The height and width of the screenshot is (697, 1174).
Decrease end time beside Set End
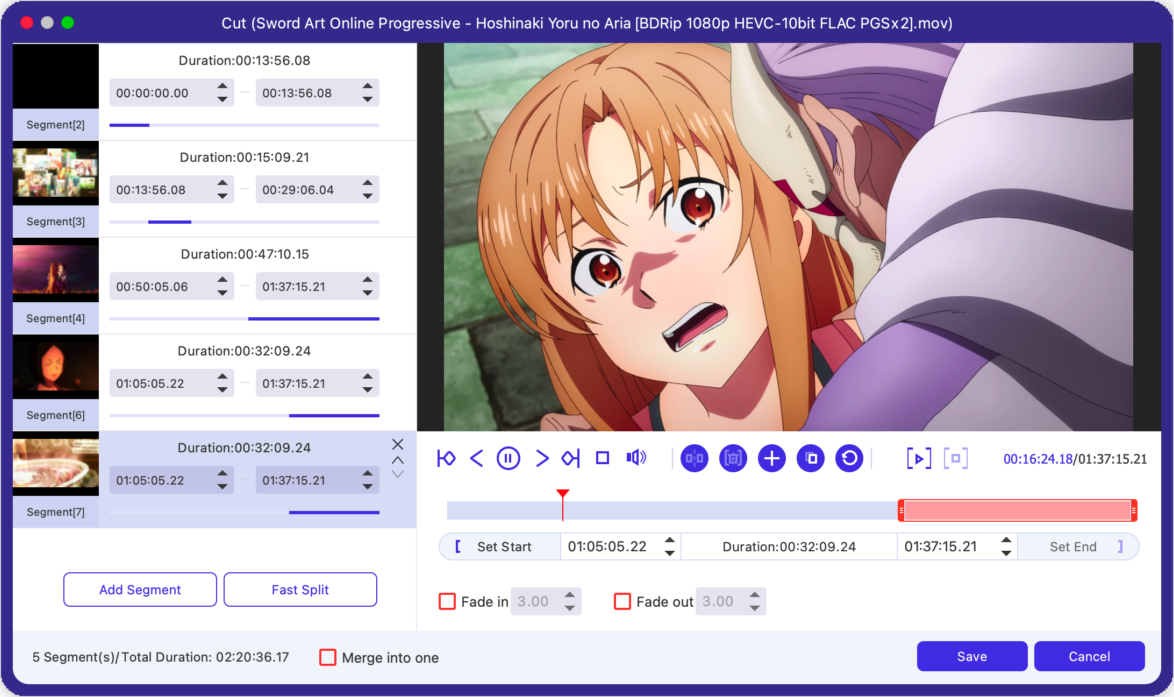(x=1006, y=553)
